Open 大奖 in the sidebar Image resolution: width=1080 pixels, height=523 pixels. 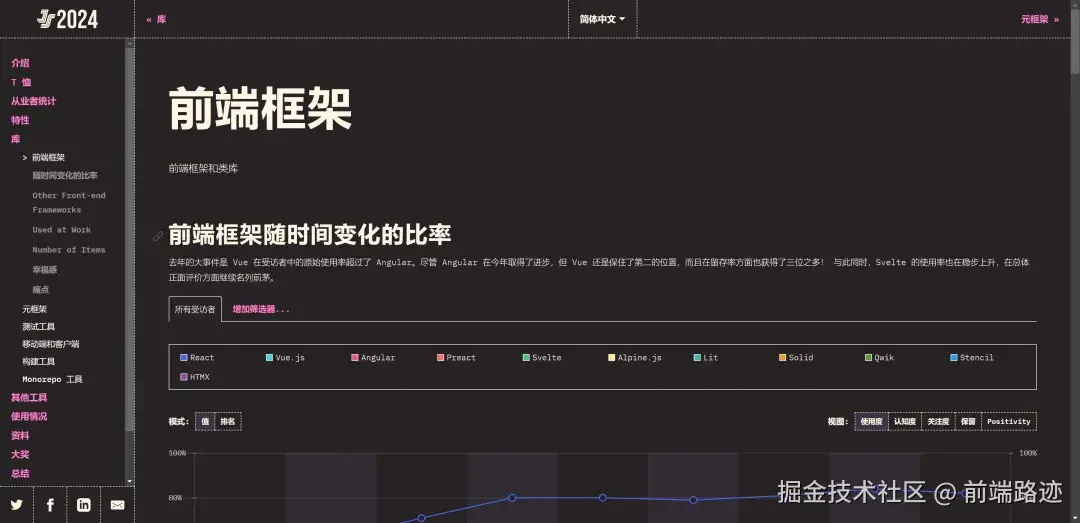(x=20, y=455)
